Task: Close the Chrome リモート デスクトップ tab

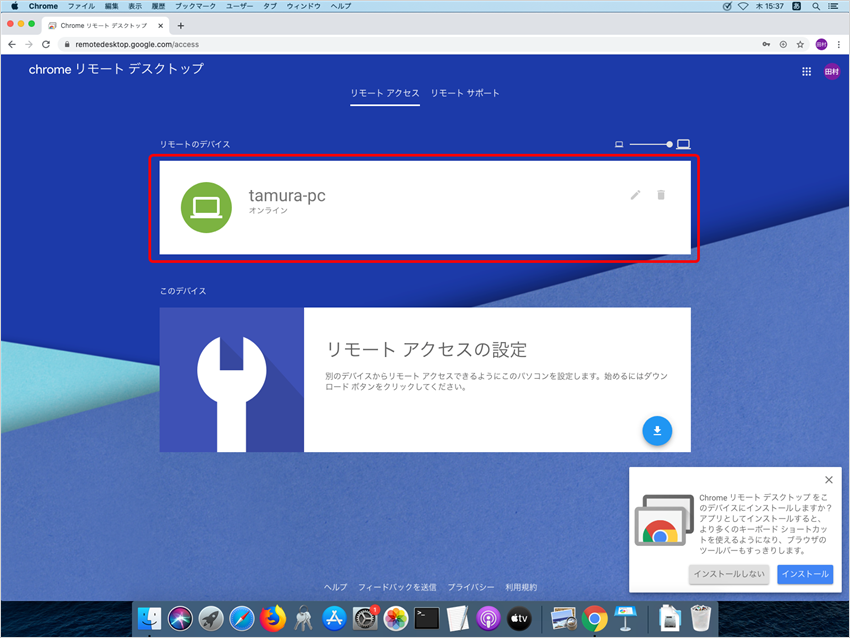Action: 160,25
